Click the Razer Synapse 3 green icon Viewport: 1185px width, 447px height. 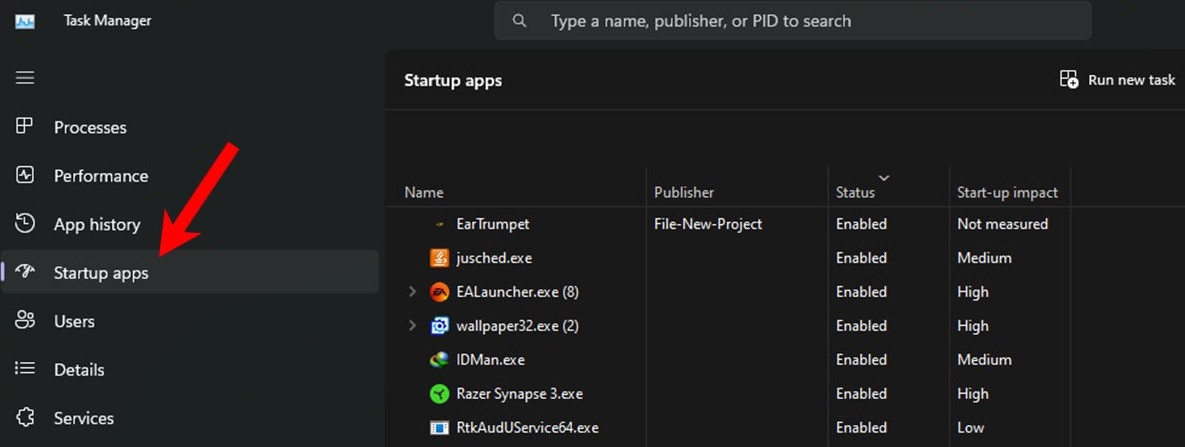[439, 394]
